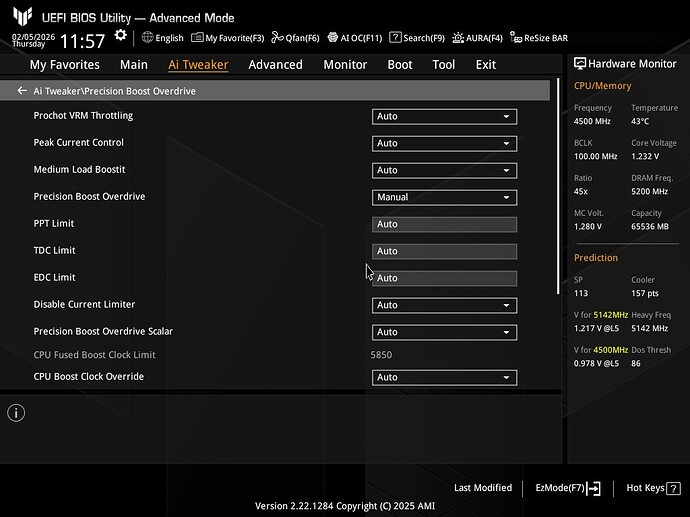Image resolution: width=690 pixels, height=517 pixels.
Task: Click the CPU Fused Boost Clock Limit label
Action: [94, 355]
